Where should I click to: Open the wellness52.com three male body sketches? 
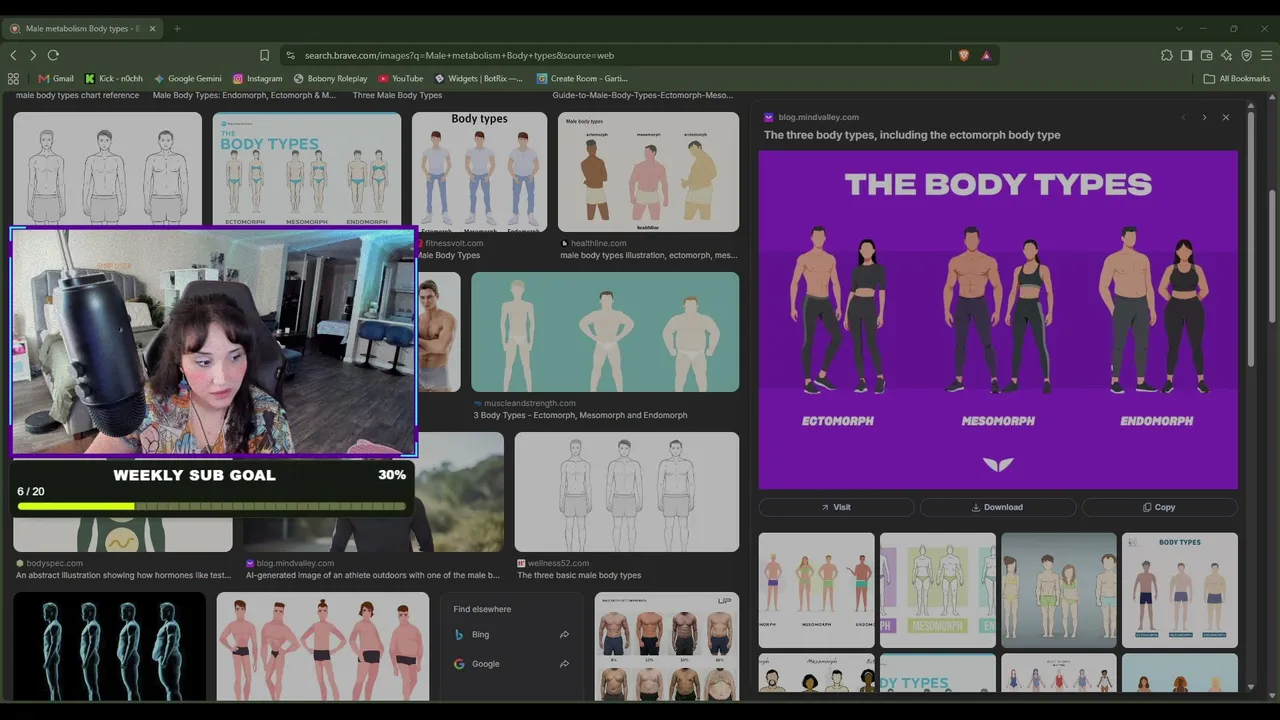[x=626, y=492]
